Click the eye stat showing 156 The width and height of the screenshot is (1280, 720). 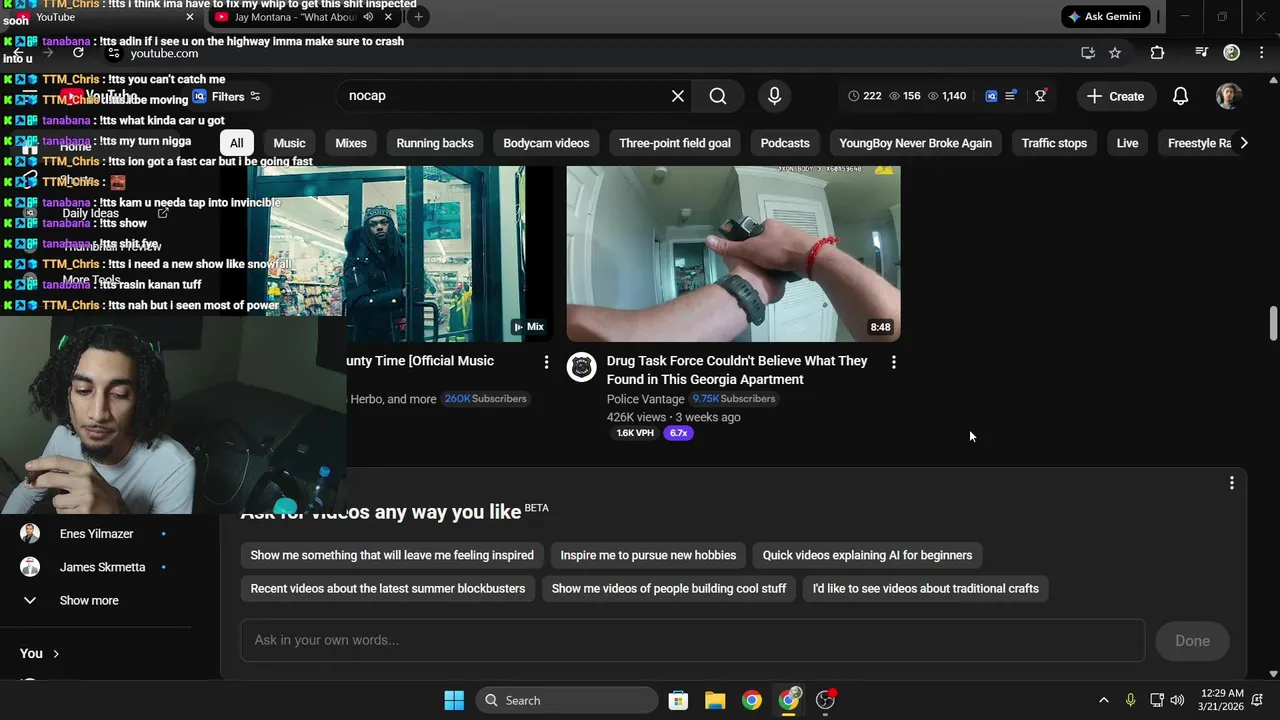[905, 96]
